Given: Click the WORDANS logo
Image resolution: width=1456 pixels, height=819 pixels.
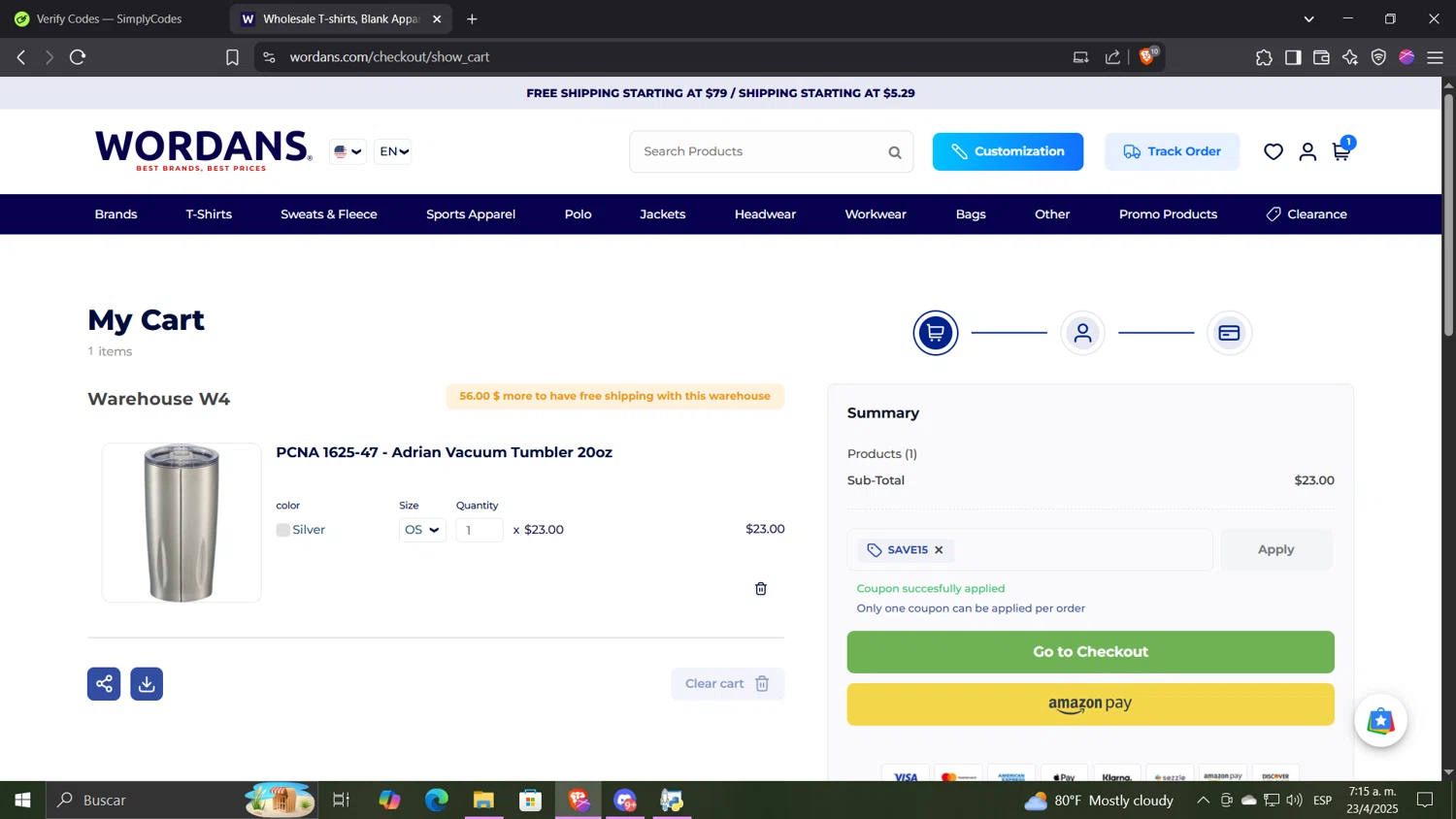Looking at the screenshot, I should click(203, 151).
